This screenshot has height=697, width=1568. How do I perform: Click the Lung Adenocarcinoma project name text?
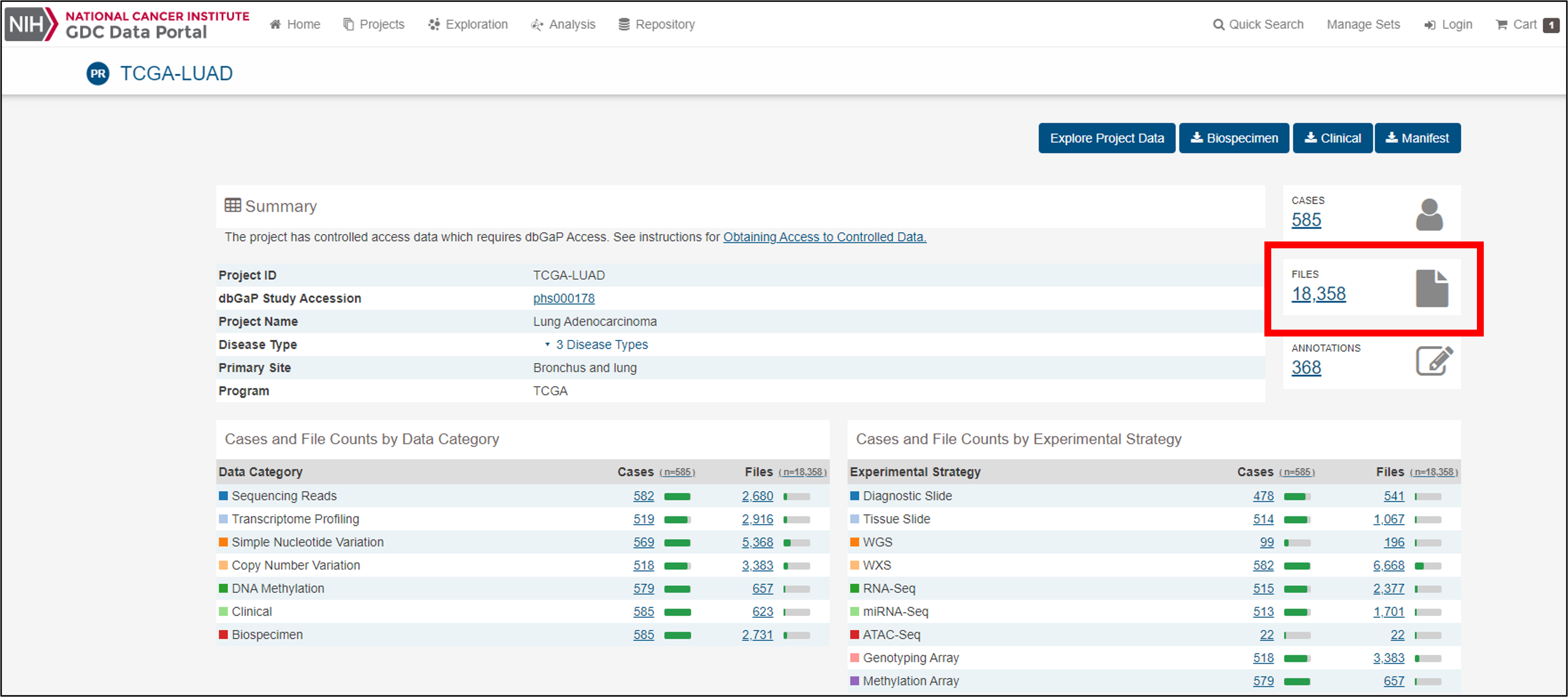pos(594,321)
